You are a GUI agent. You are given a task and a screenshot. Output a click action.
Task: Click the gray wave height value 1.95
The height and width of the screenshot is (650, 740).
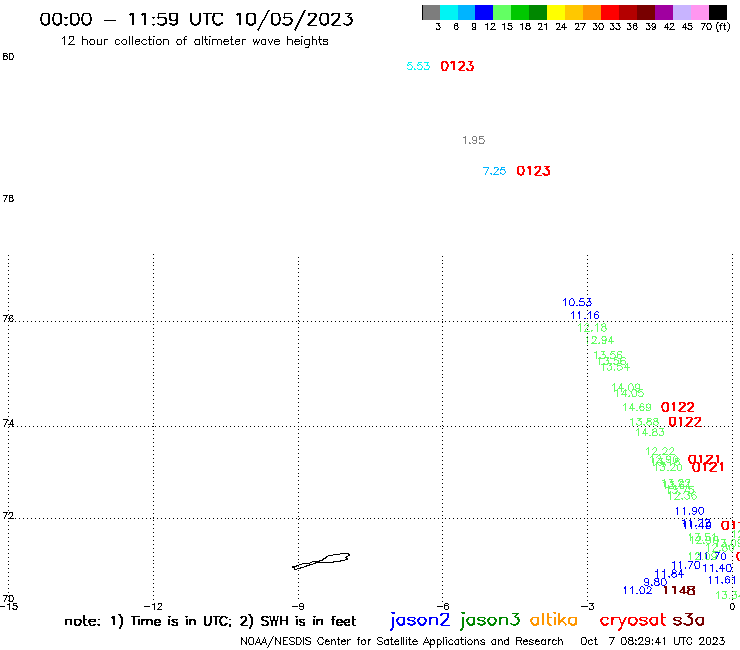[x=473, y=140]
